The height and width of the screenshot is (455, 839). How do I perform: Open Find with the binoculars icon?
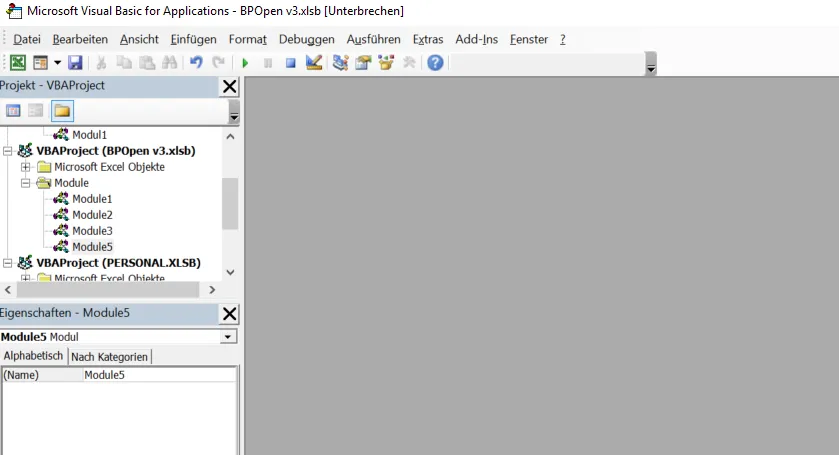tap(170, 63)
